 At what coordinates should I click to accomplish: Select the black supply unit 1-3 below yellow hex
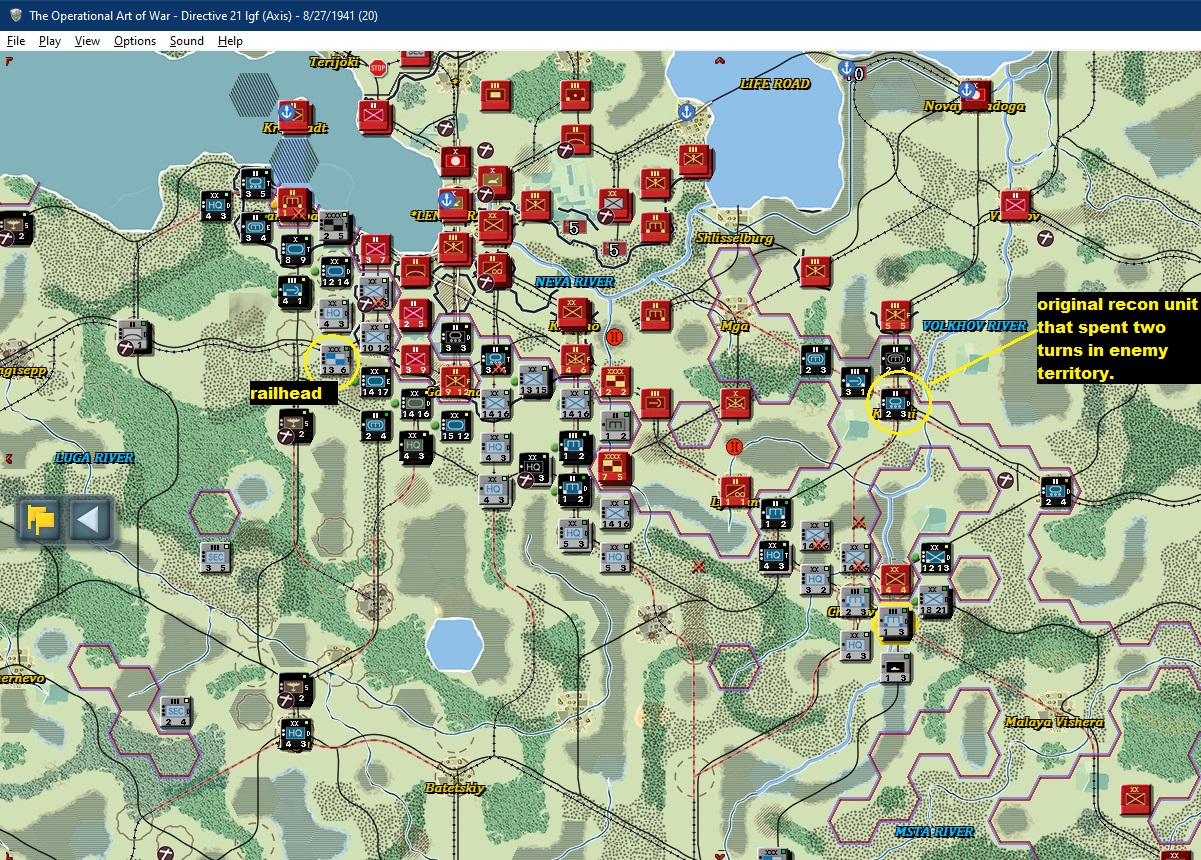(x=896, y=668)
